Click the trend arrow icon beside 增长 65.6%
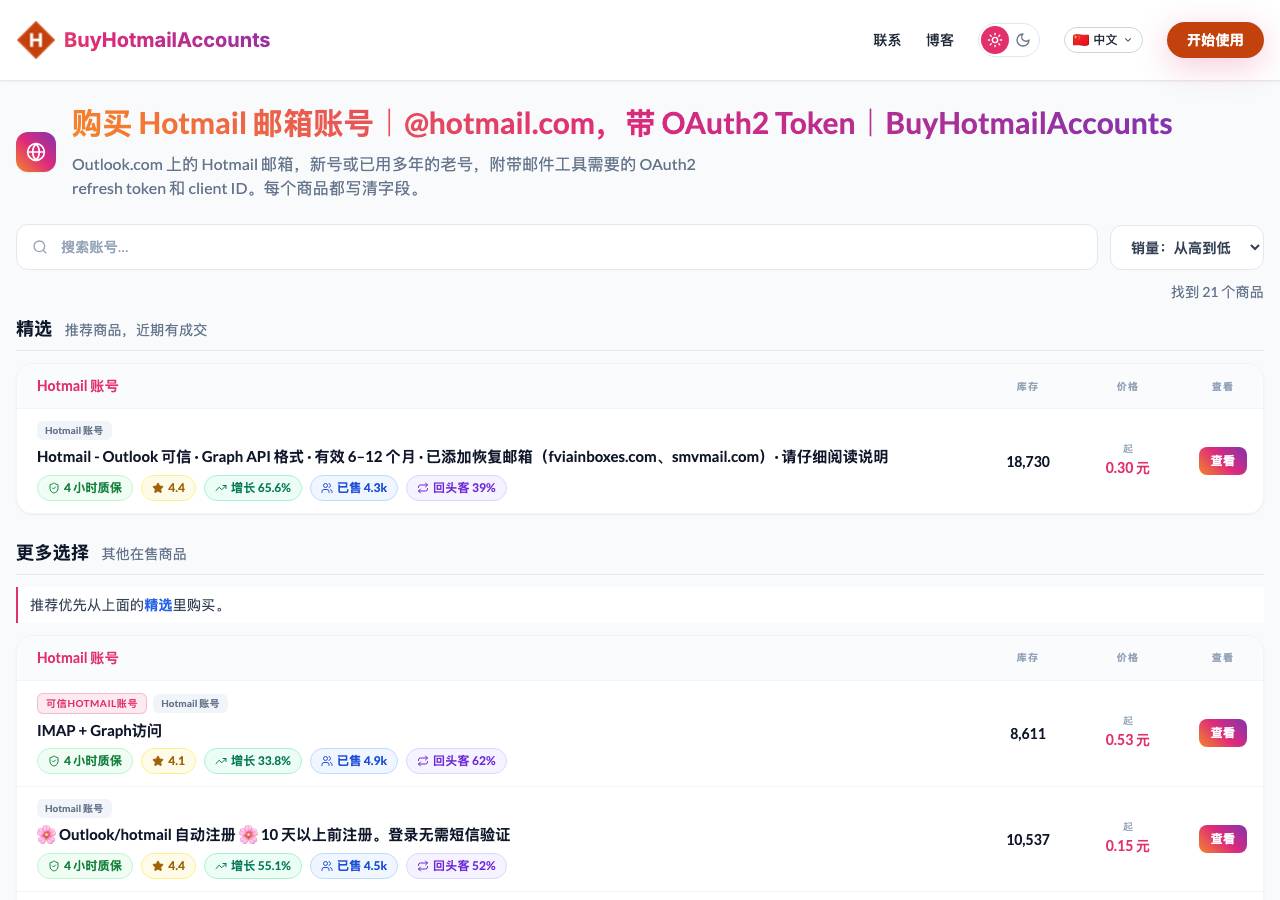This screenshot has height=900, width=1280. click(x=221, y=488)
